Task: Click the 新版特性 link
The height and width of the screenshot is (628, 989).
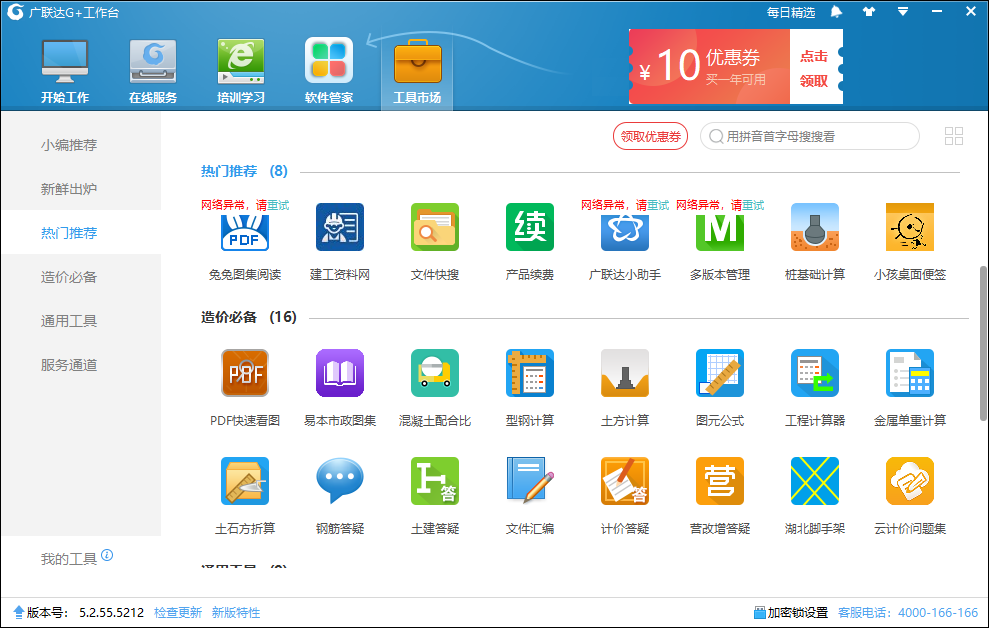Action: (x=236, y=612)
